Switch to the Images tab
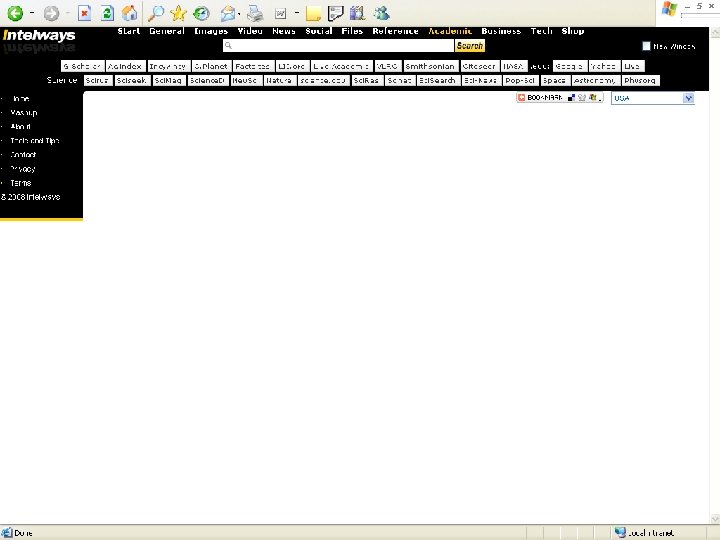 point(211,31)
